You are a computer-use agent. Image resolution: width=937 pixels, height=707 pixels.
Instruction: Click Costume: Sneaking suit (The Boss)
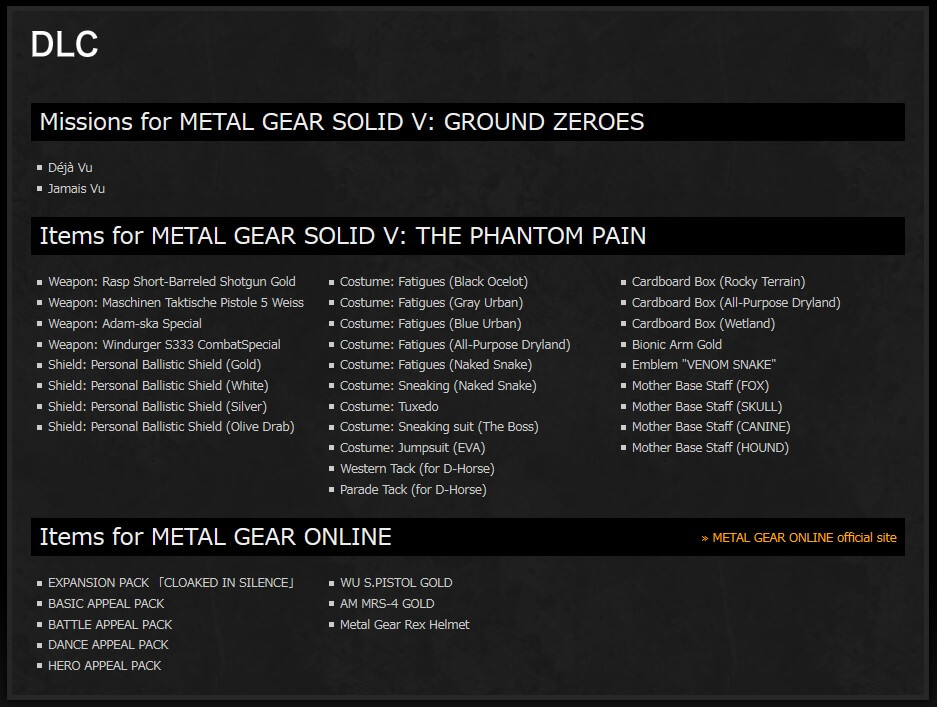point(438,427)
